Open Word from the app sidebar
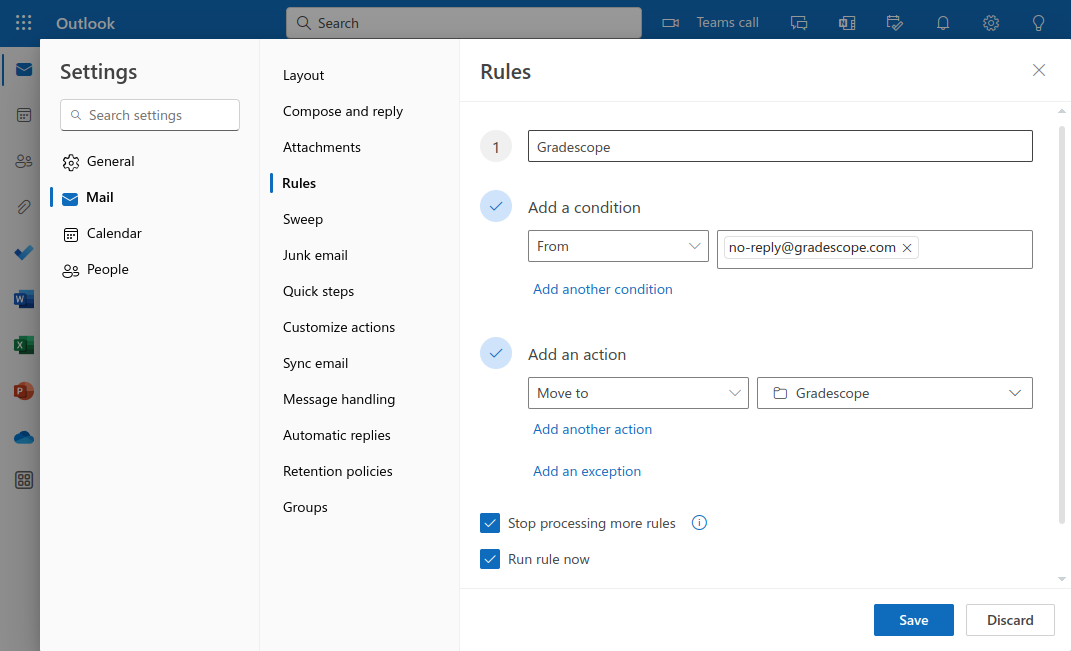Screen dimensions: 1071x651 click(x=24, y=299)
